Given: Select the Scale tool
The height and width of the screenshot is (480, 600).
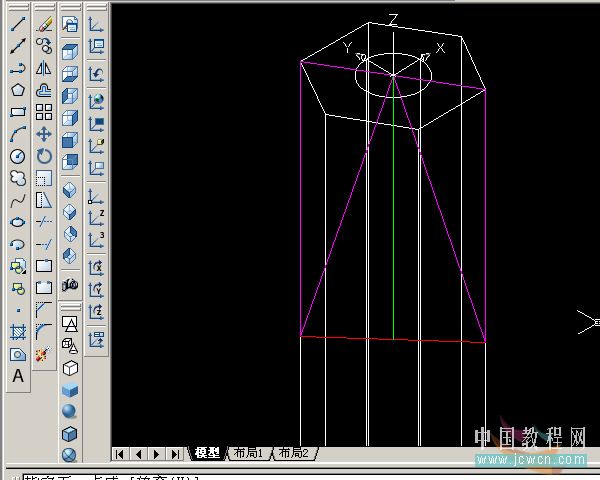Looking at the screenshot, I should pyautogui.click(x=44, y=178).
